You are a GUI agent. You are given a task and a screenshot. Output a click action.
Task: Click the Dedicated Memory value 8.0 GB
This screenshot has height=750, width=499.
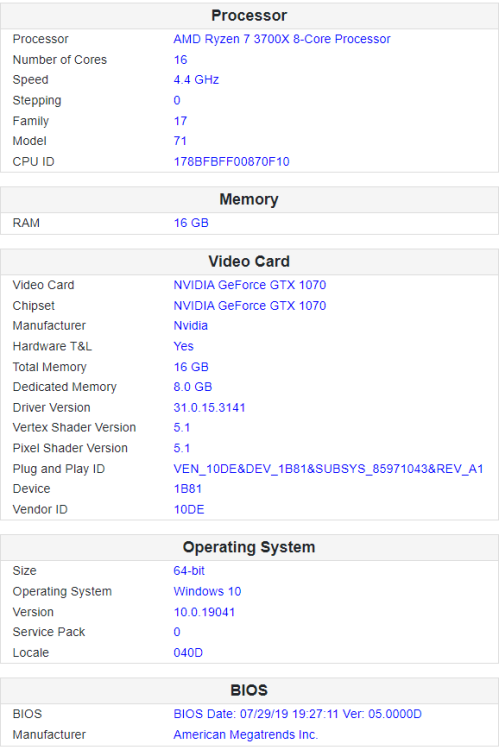coord(193,387)
